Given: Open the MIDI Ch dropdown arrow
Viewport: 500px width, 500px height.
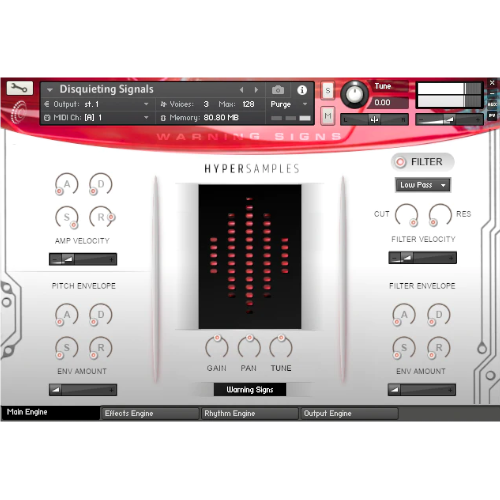Looking at the screenshot, I should (146, 117).
